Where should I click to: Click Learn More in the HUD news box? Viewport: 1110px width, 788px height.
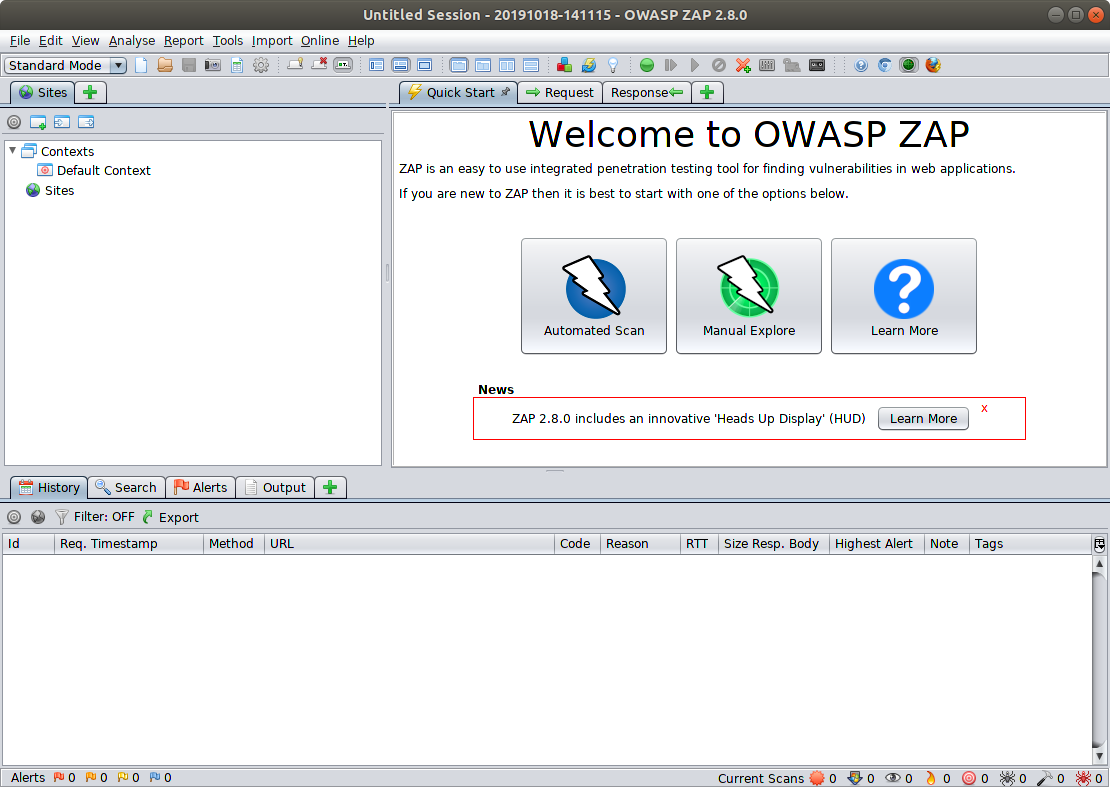point(923,418)
